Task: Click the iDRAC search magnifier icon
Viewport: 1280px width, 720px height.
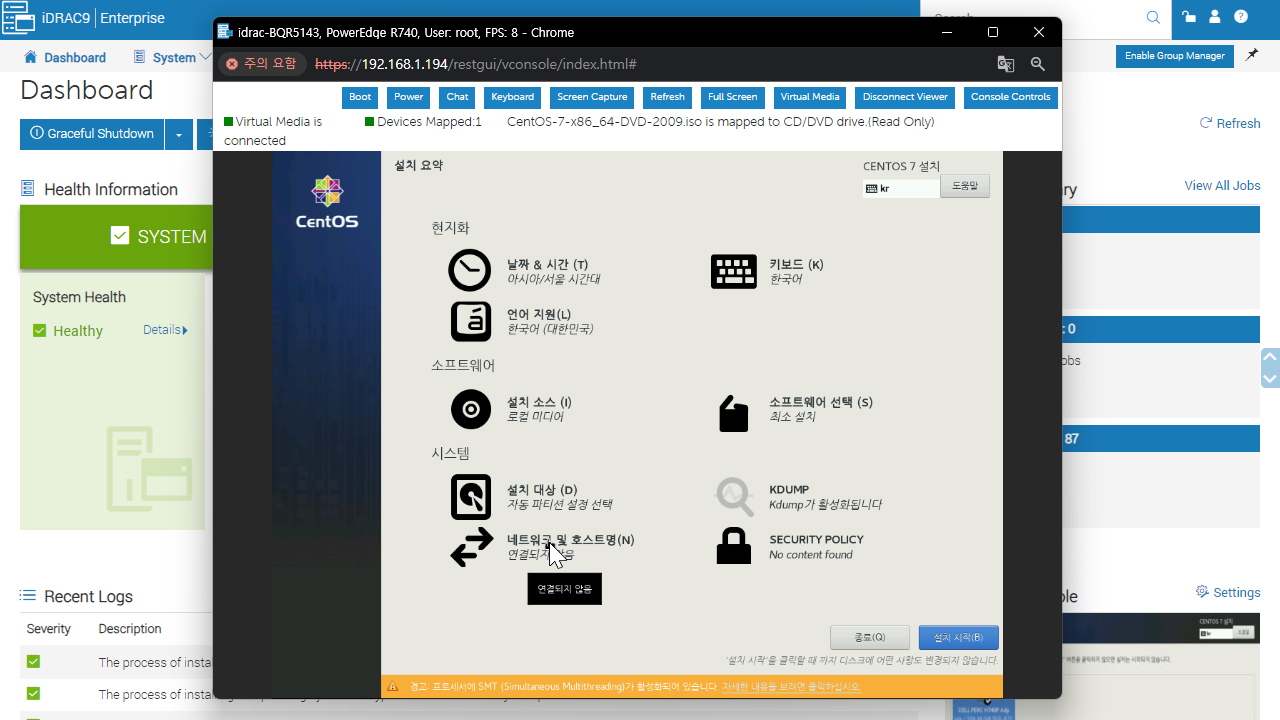Action: [x=1153, y=17]
